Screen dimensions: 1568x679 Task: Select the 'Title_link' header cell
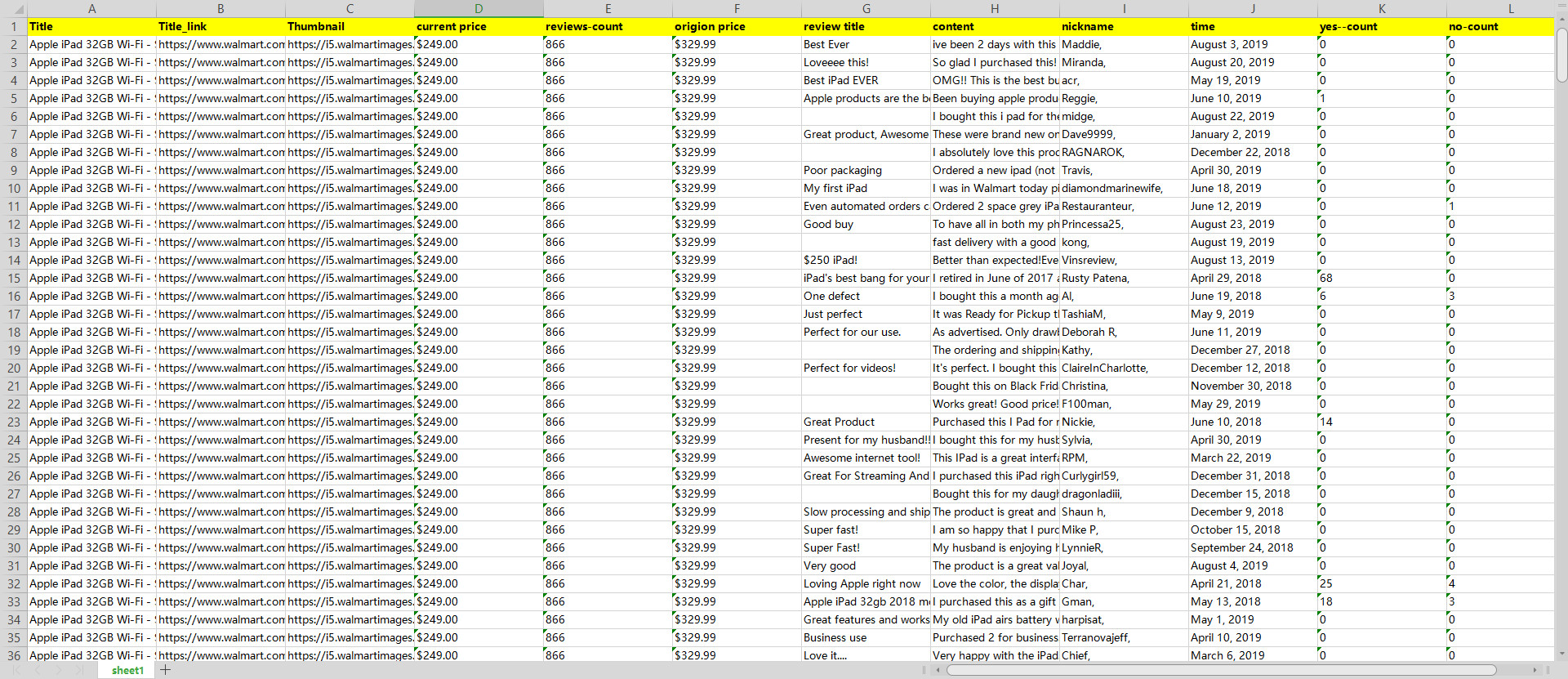(x=220, y=27)
